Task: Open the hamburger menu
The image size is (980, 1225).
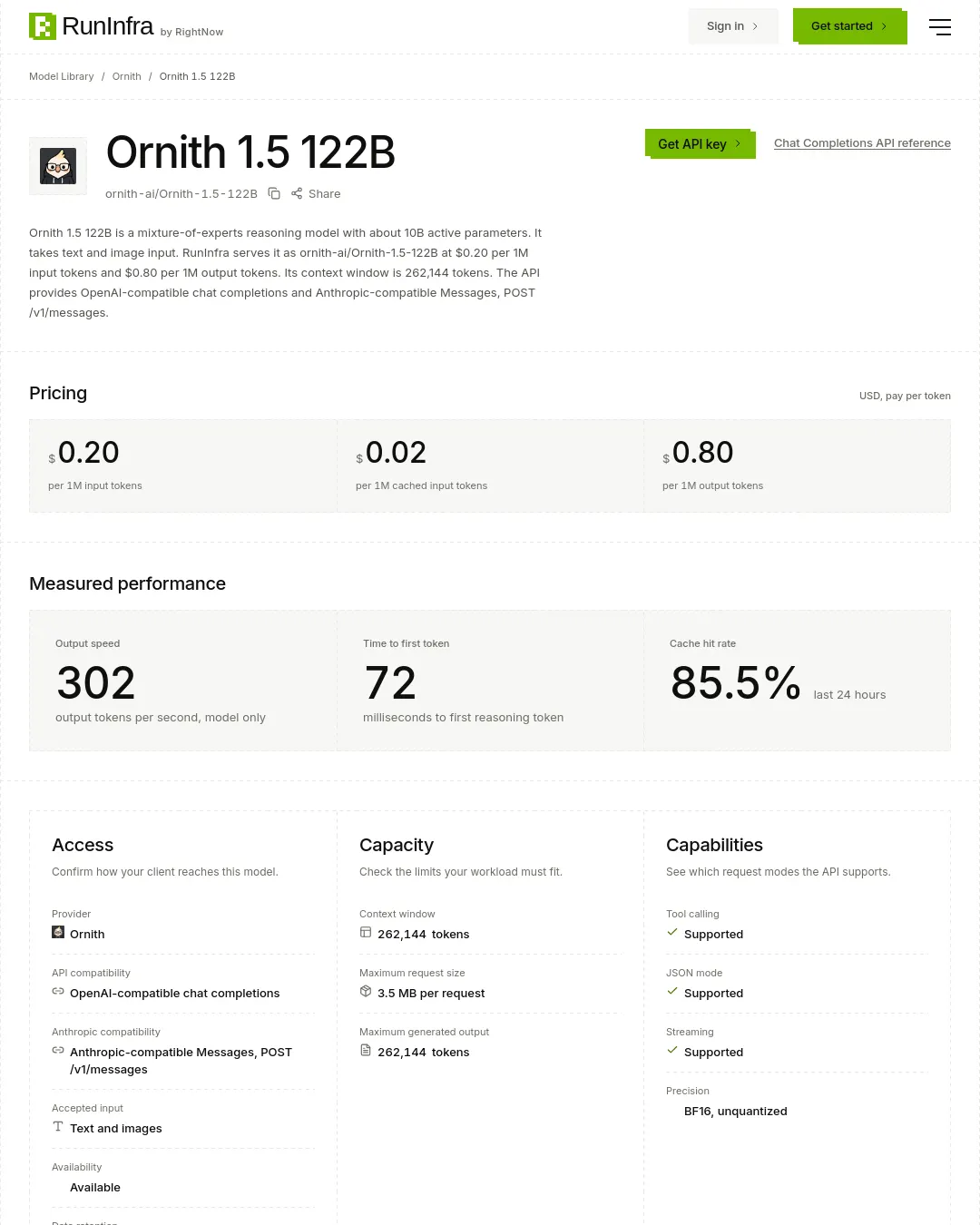Action: click(x=940, y=26)
